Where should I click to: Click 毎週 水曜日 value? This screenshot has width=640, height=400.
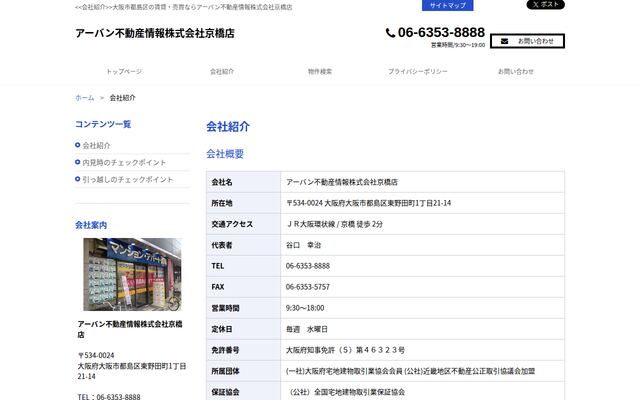pyautogui.click(x=307, y=329)
